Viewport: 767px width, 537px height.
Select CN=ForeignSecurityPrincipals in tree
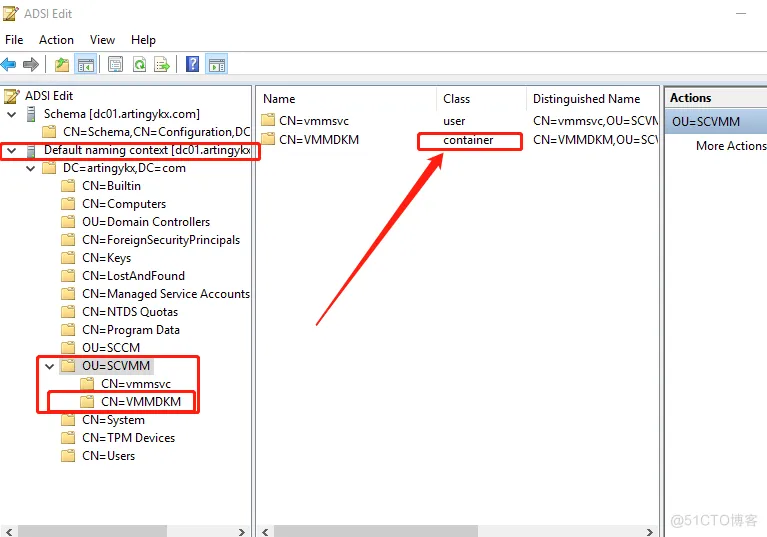[x=161, y=240]
